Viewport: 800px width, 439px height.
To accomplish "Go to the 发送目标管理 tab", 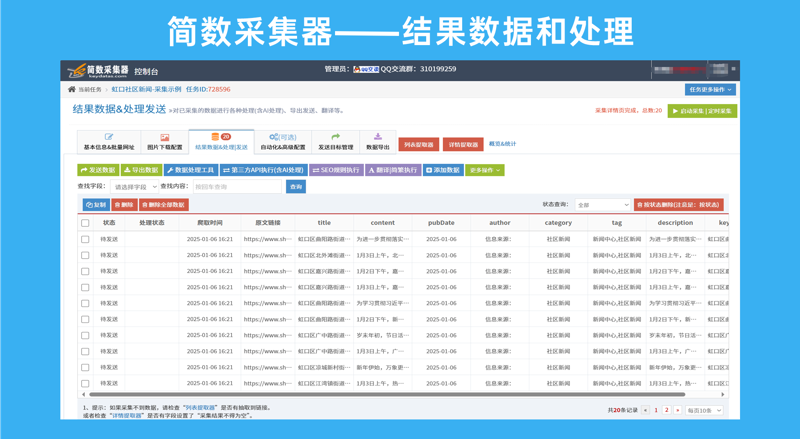I will (335, 142).
